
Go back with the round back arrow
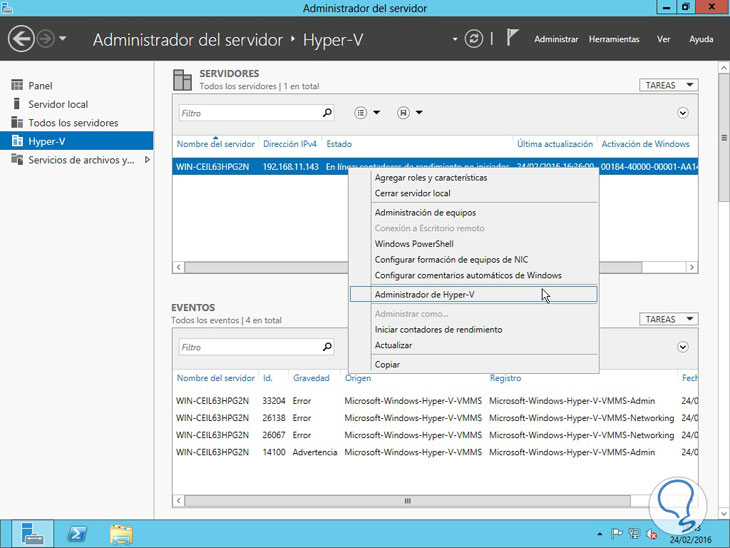click(21, 39)
